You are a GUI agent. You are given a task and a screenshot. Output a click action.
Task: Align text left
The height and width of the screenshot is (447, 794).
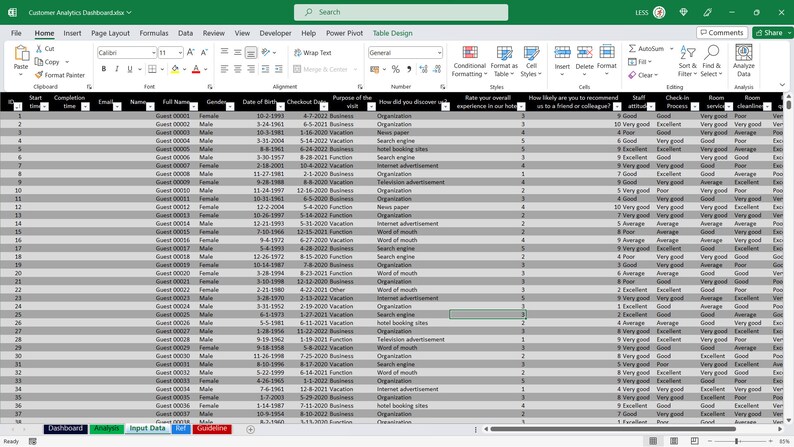pos(224,69)
